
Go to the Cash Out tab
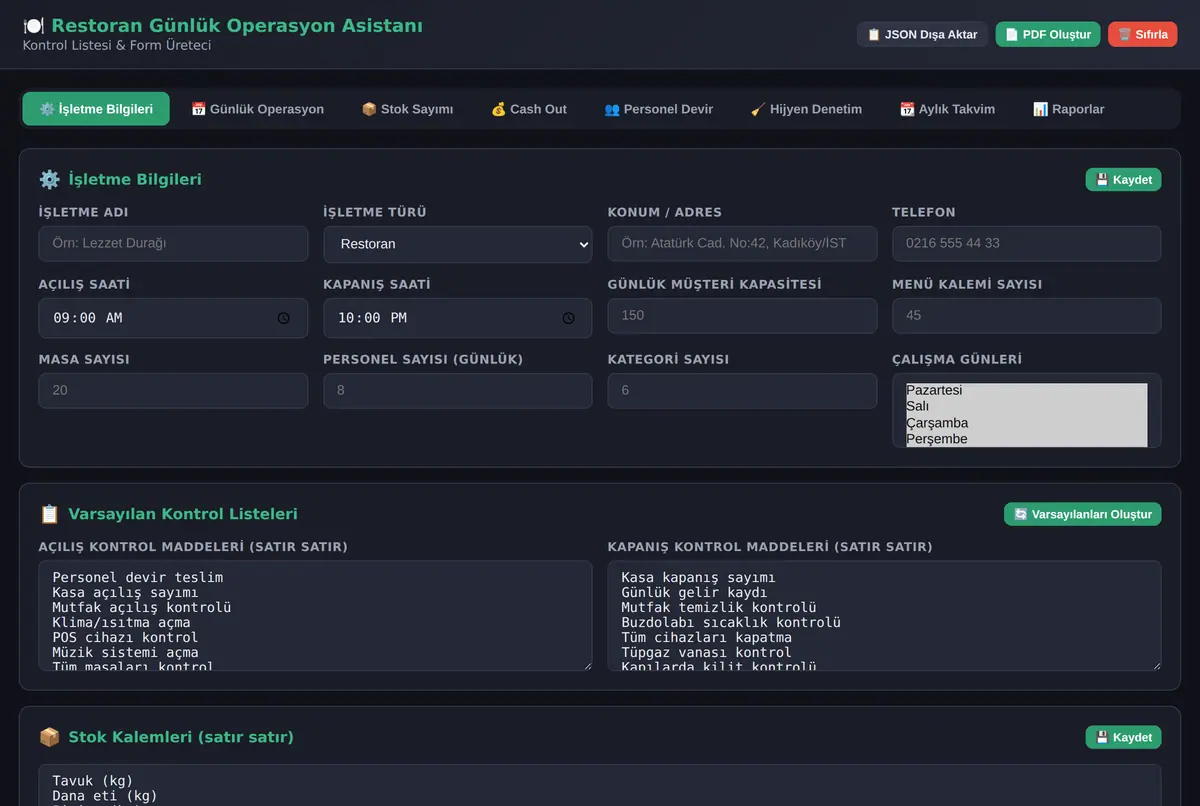coord(529,109)
